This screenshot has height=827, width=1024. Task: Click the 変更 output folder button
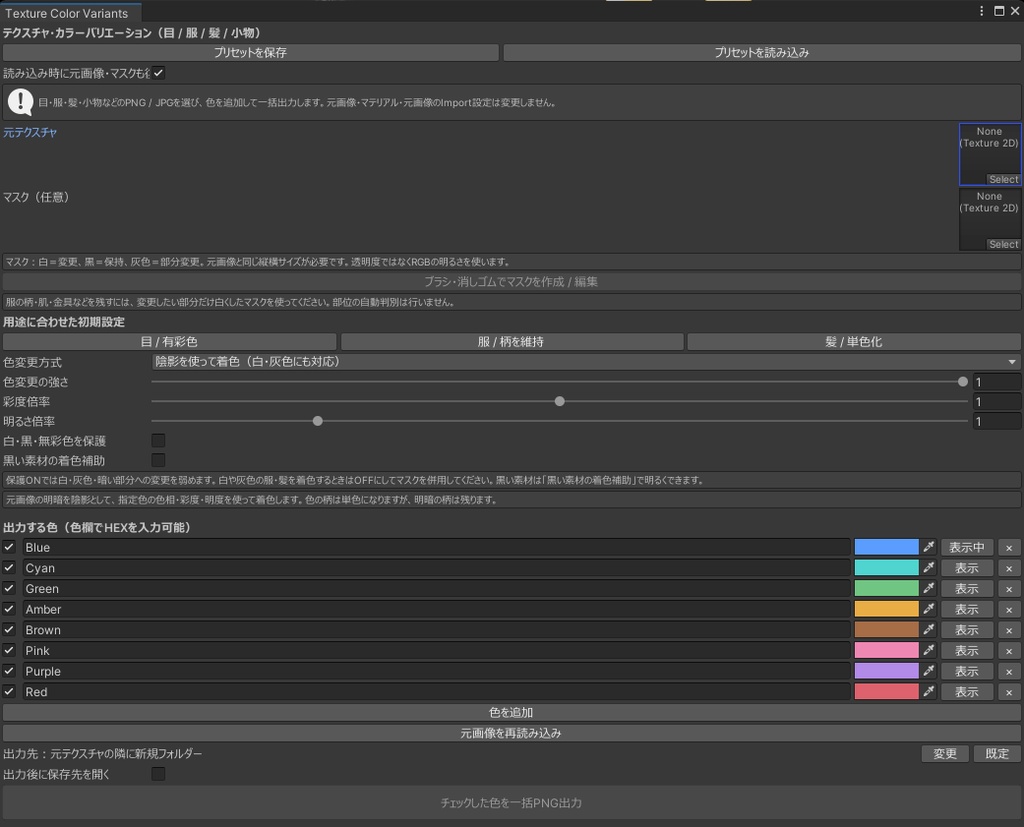[945, 754]
